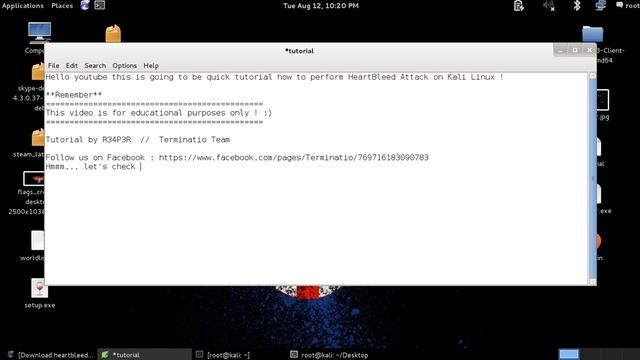
Task: Open the Places menu in top panel
Action: tap(62, 6)
